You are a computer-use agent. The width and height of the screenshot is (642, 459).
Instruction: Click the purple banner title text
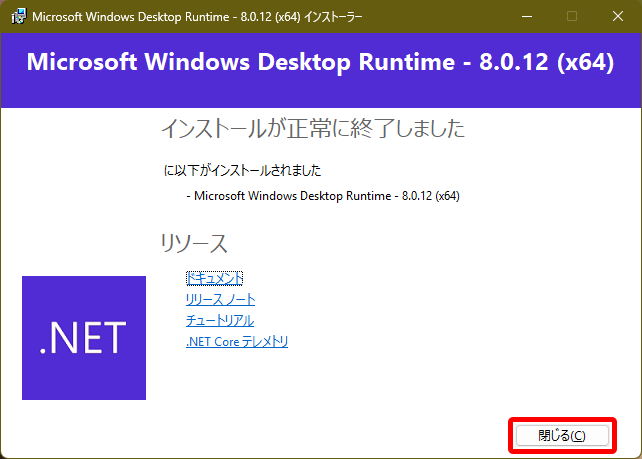(x=321, y=62)
